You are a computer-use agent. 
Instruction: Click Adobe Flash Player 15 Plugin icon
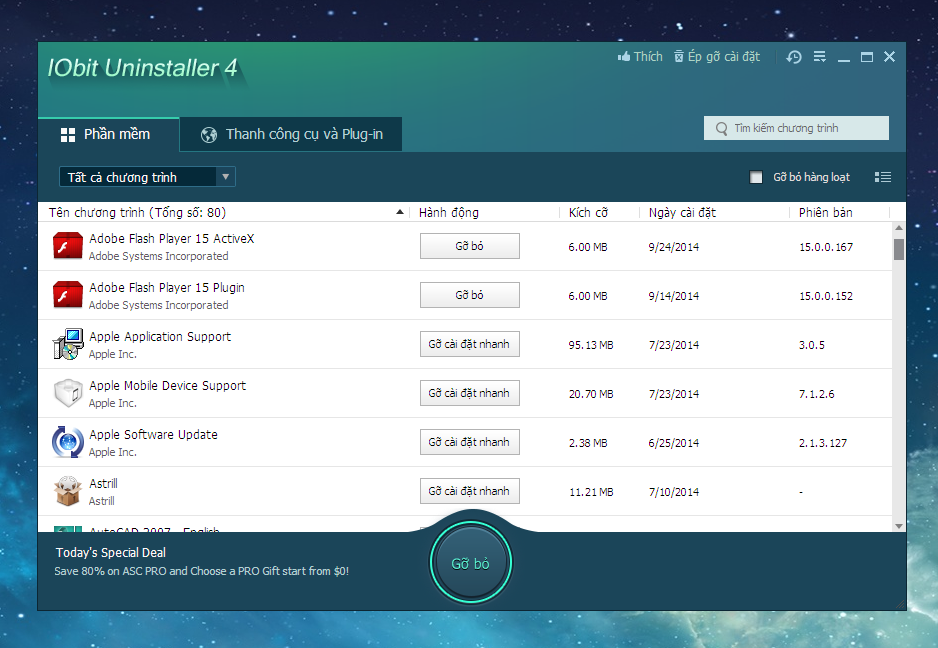[68, 295]
